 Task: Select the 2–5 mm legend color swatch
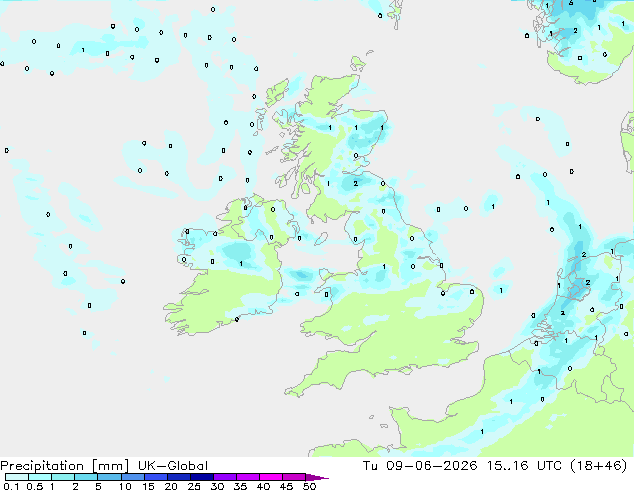pos(86,477)
